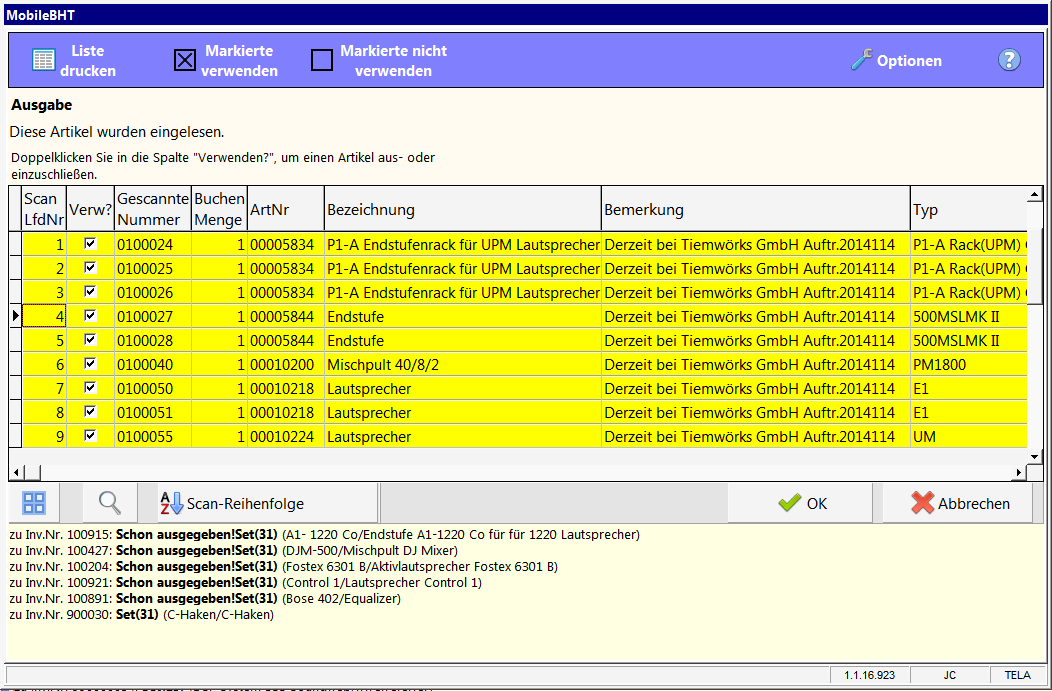This screenshot has height=691, width=1052.
Task: Click the Bemerkung column header
Action: [756, 209]
